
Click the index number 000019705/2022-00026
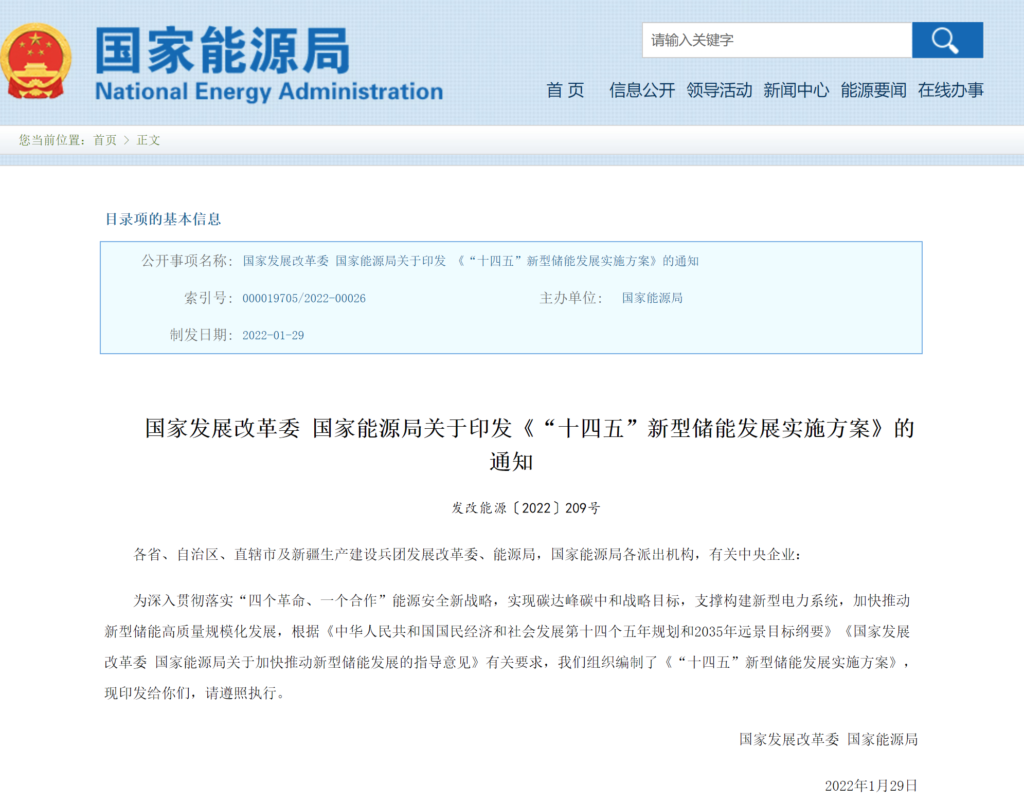304,298
